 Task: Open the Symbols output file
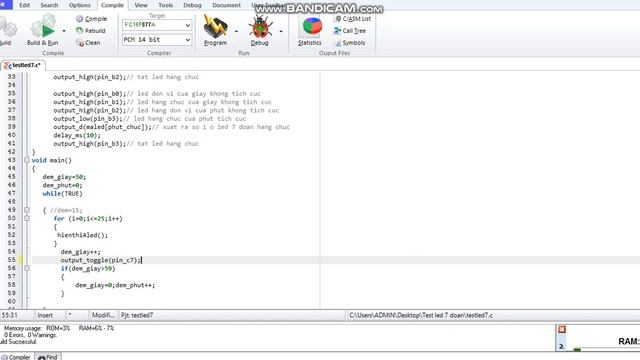click(350, 42)
